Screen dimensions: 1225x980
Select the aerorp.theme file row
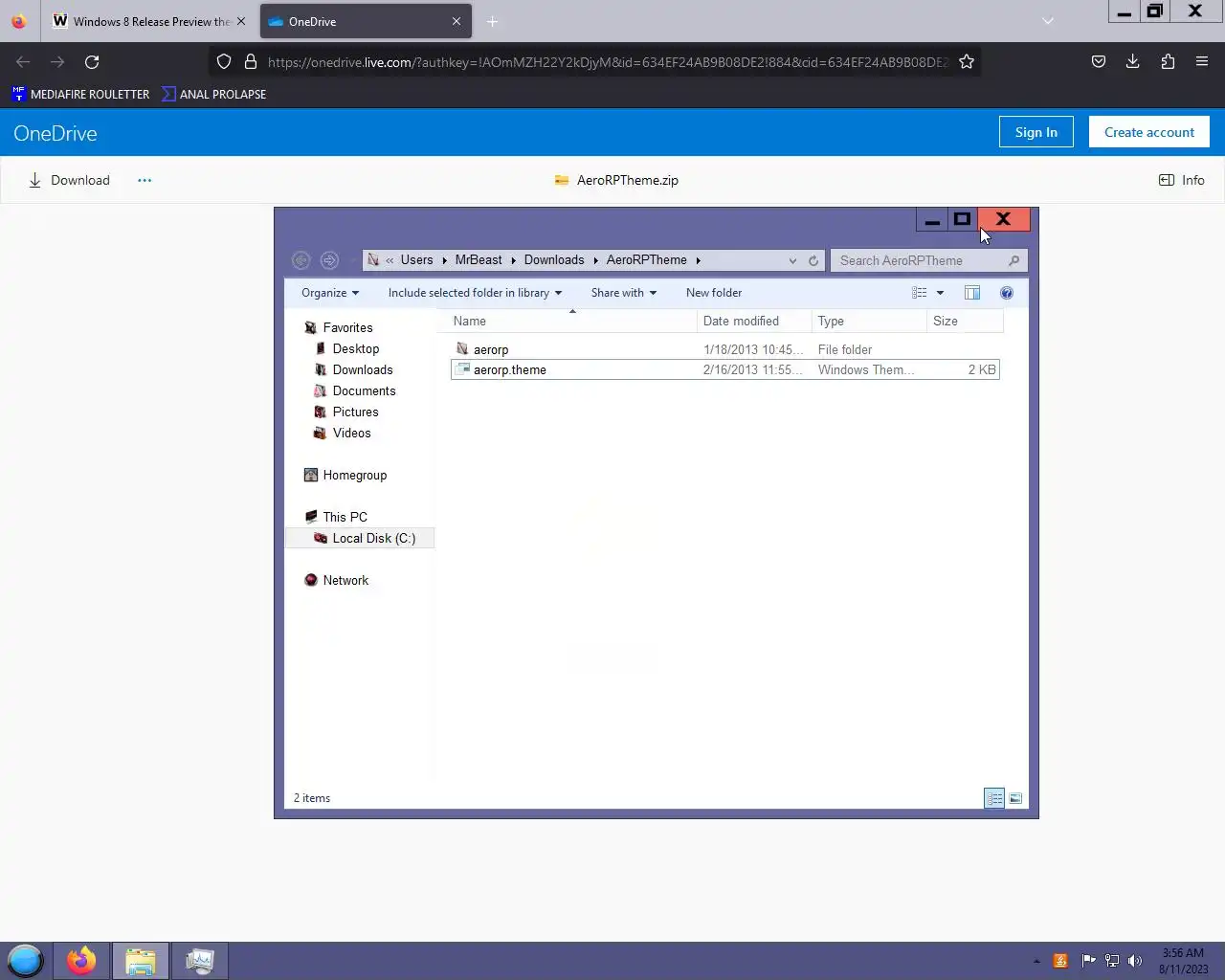(x=725, y=369)
